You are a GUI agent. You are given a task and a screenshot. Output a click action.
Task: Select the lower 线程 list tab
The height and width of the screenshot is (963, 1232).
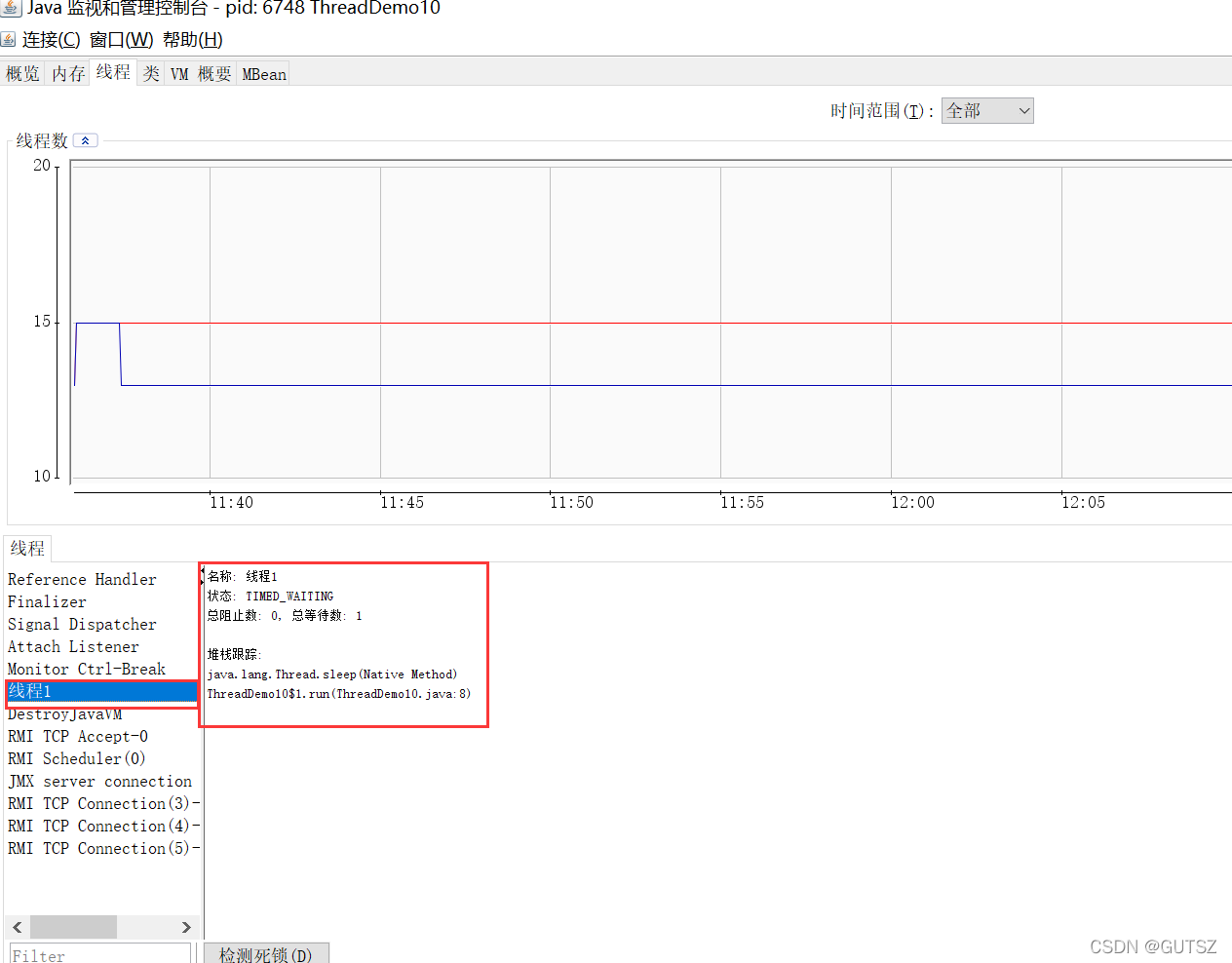click(x=27, y=549)
